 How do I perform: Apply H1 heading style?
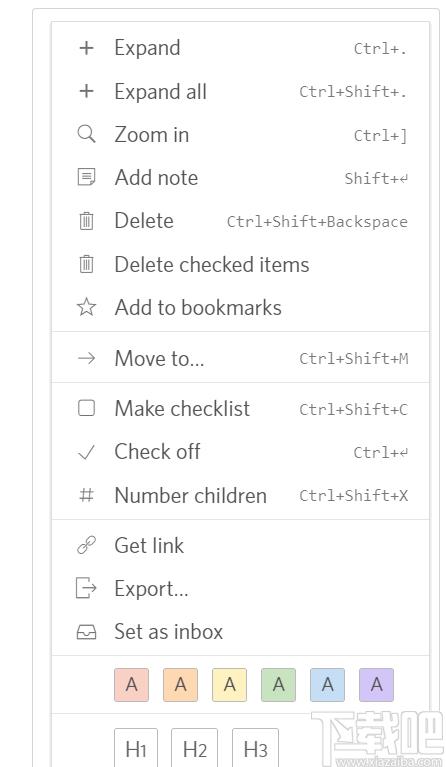click(x=136, y=748)
